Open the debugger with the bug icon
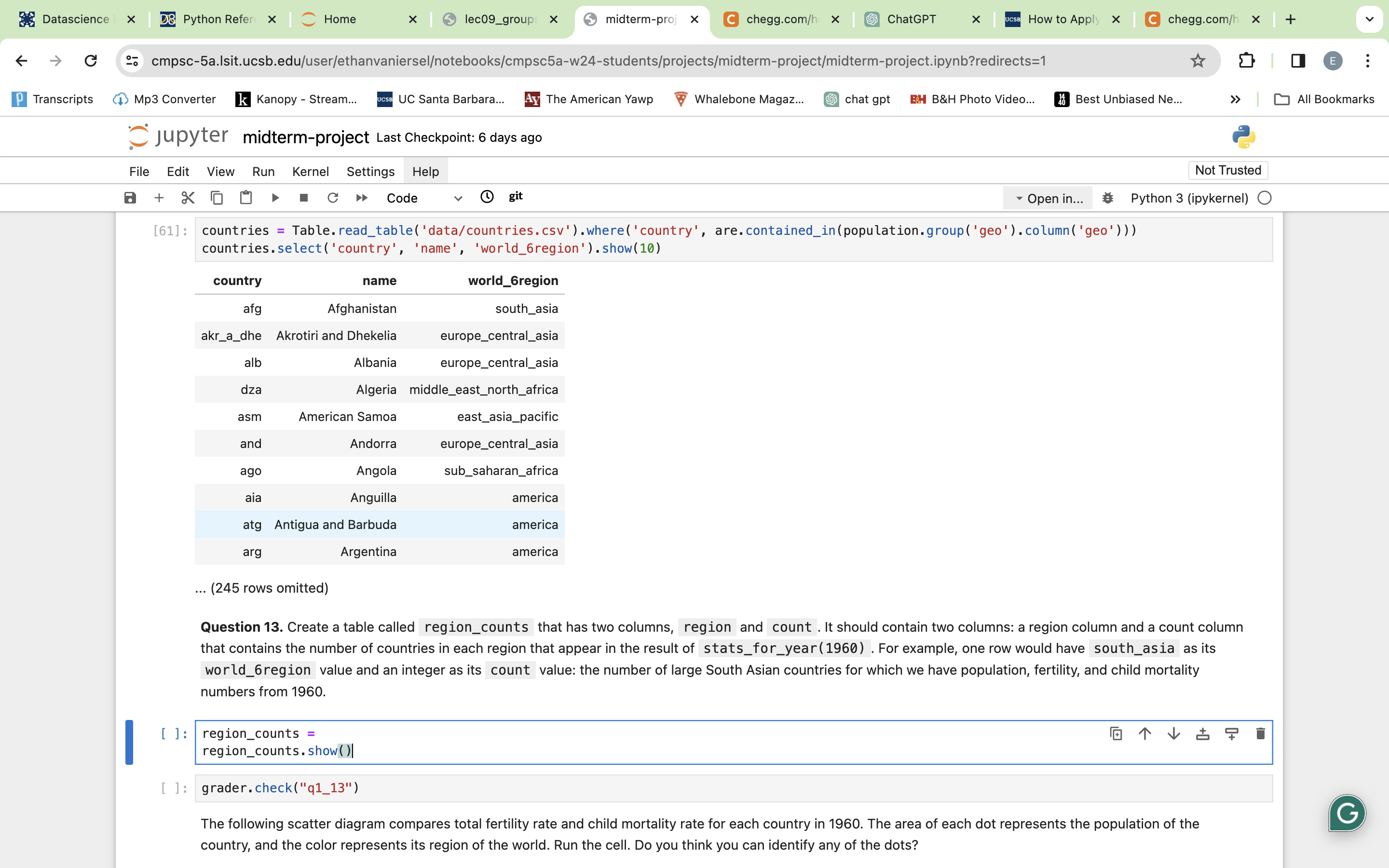This screenshot has height=868, width=1389. (1108, 198)
